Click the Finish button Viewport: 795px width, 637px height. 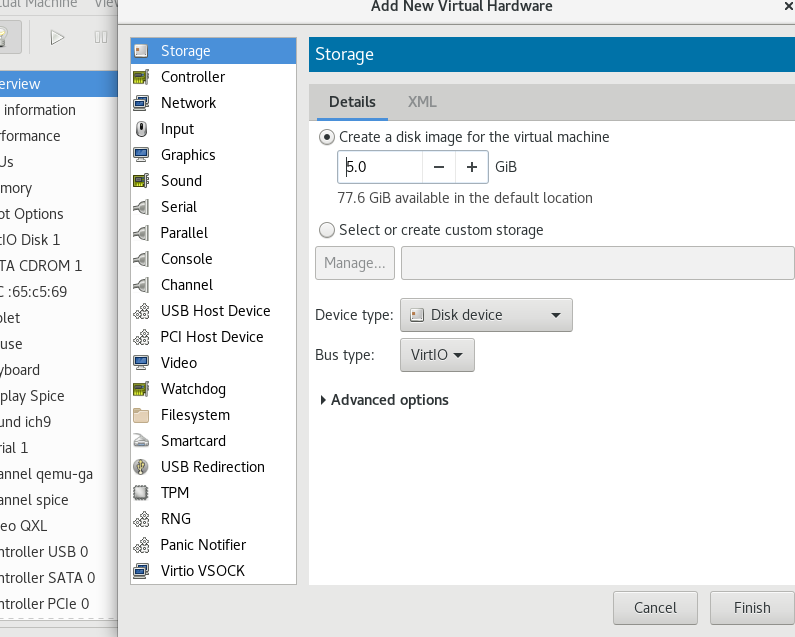point(752,608)
